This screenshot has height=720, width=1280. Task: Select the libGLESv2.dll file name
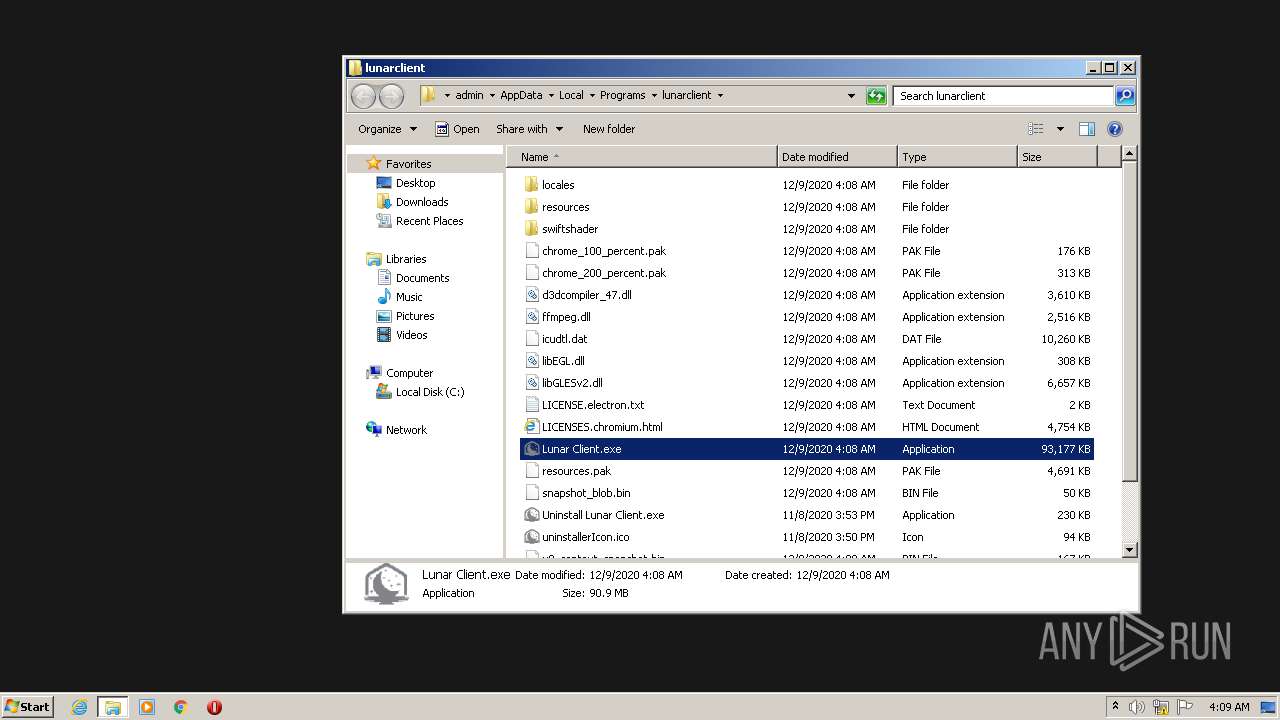pos(572,383)
